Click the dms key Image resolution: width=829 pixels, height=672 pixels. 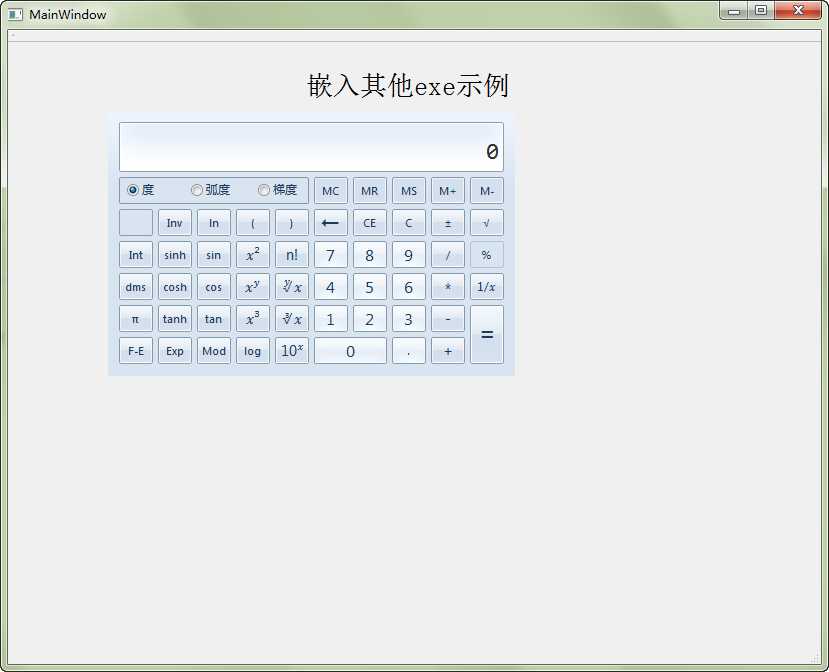point(136,287)
